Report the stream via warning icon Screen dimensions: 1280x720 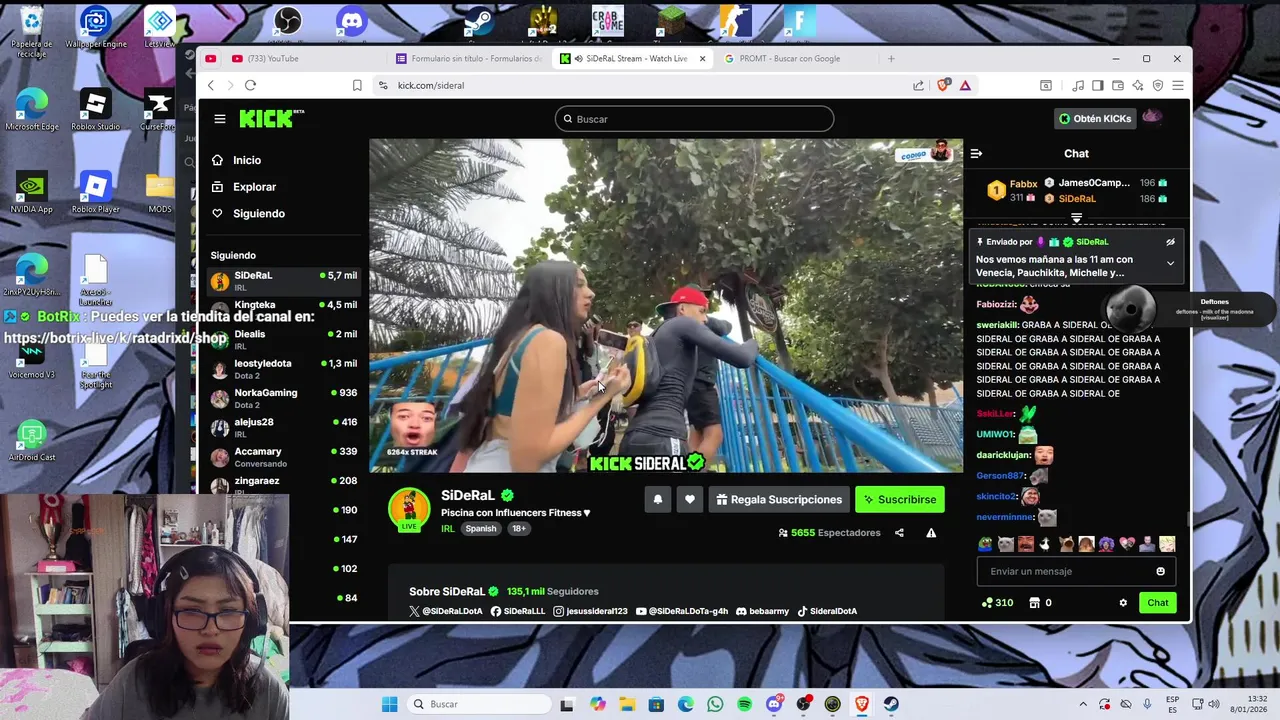(931, 533)
